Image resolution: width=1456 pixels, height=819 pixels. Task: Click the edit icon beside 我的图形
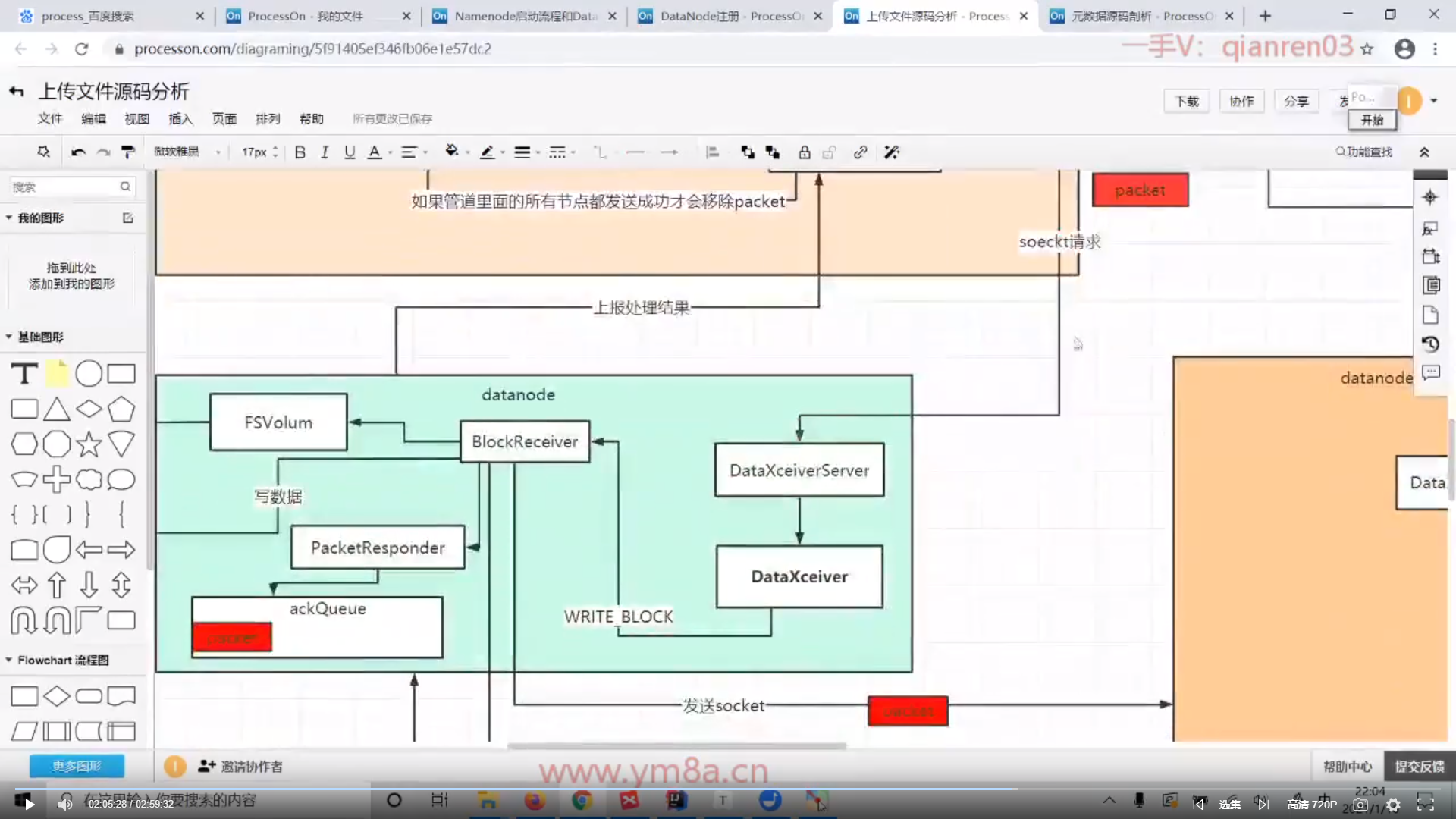pos(128,218)
